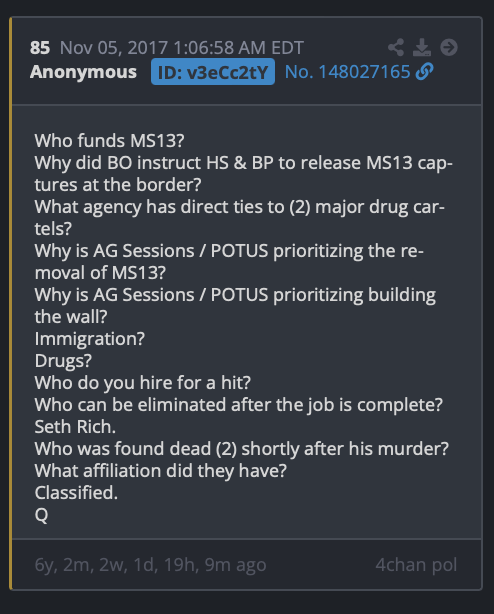Click the 4chan pol source label
The height and width of the screenshot is (614, 494).
(416, 565)
